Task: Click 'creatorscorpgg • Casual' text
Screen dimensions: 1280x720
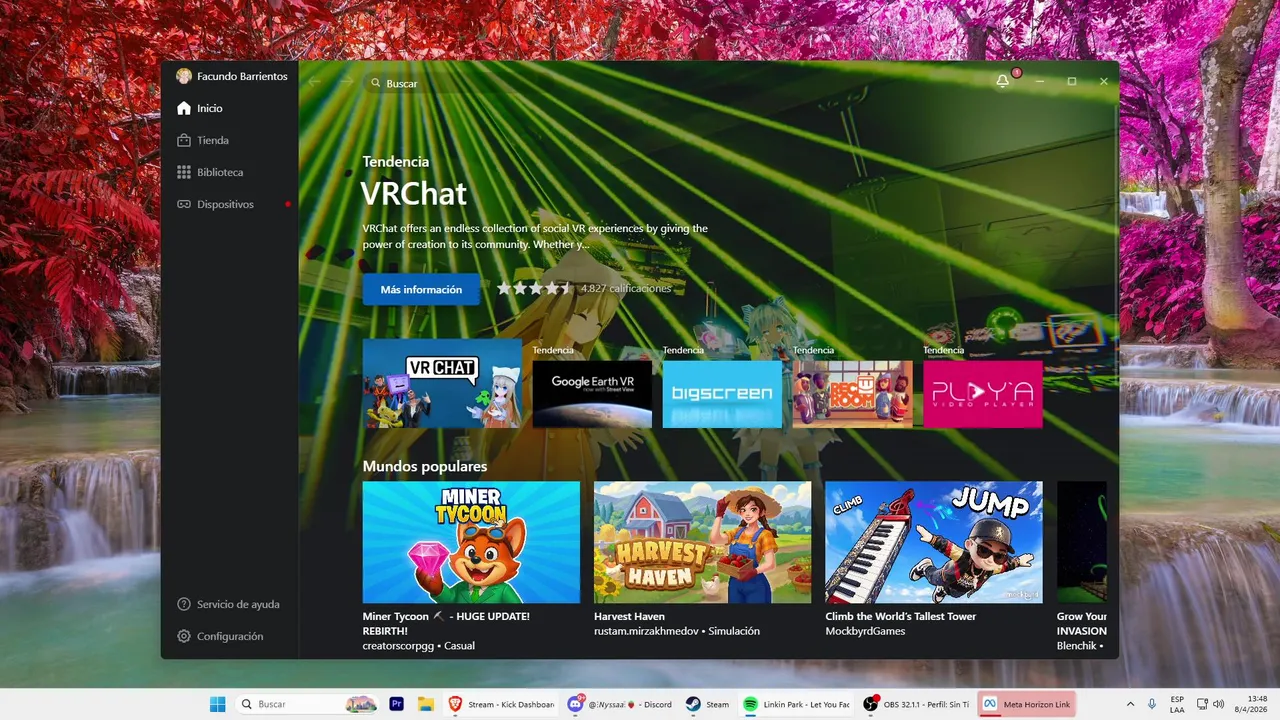Action: point(419,646)
